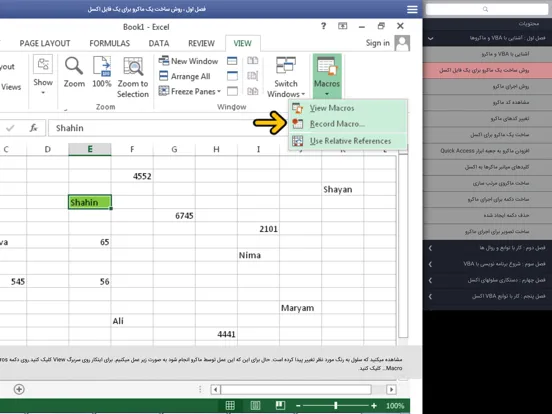Expand chapter five 'فصل پنجم' about VBA functions
This screenshot has width=552, height=414.
coord(487,296)
